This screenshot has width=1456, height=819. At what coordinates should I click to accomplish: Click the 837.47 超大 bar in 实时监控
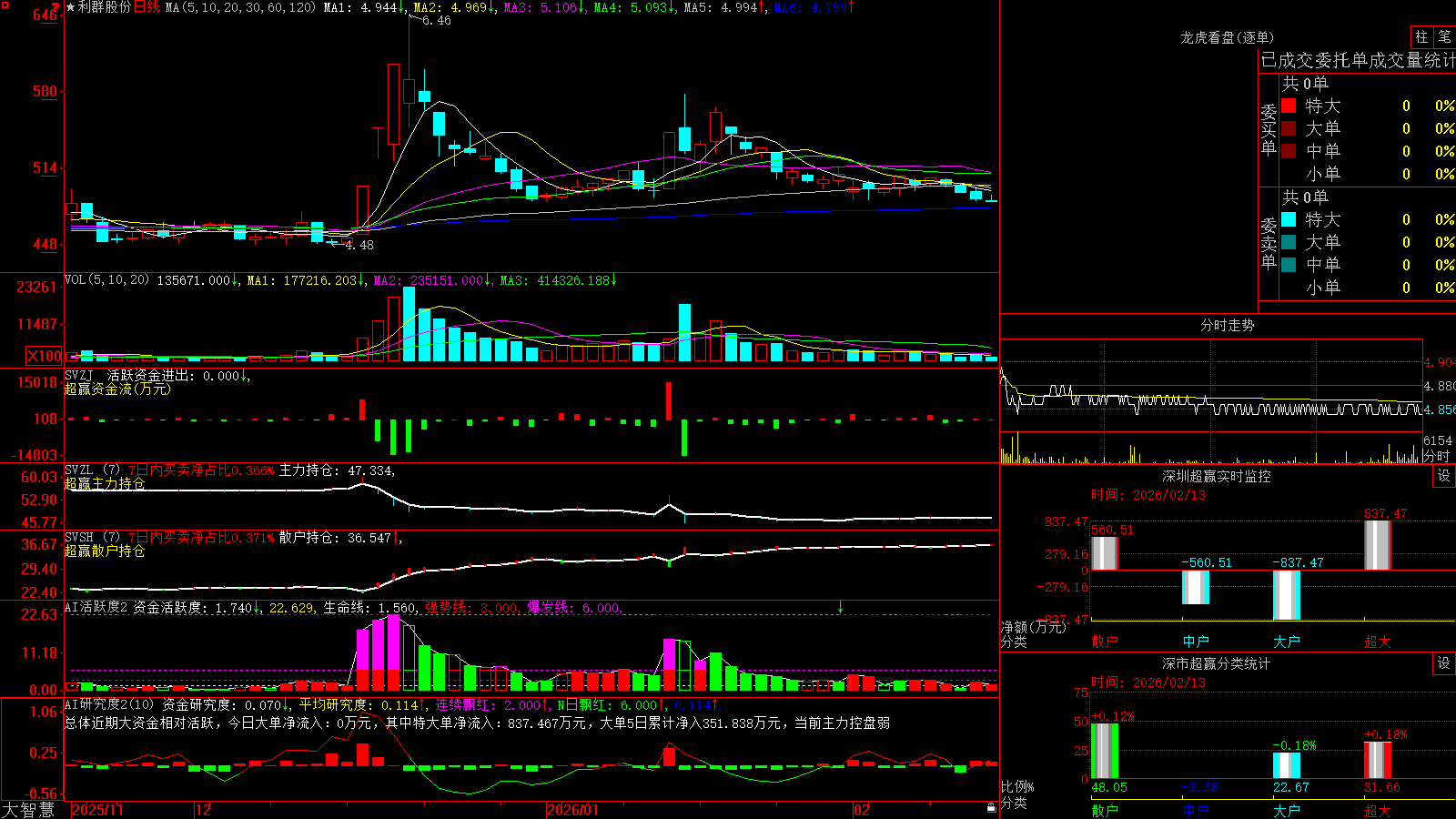pyautogui.click(x=1378, y=545)
